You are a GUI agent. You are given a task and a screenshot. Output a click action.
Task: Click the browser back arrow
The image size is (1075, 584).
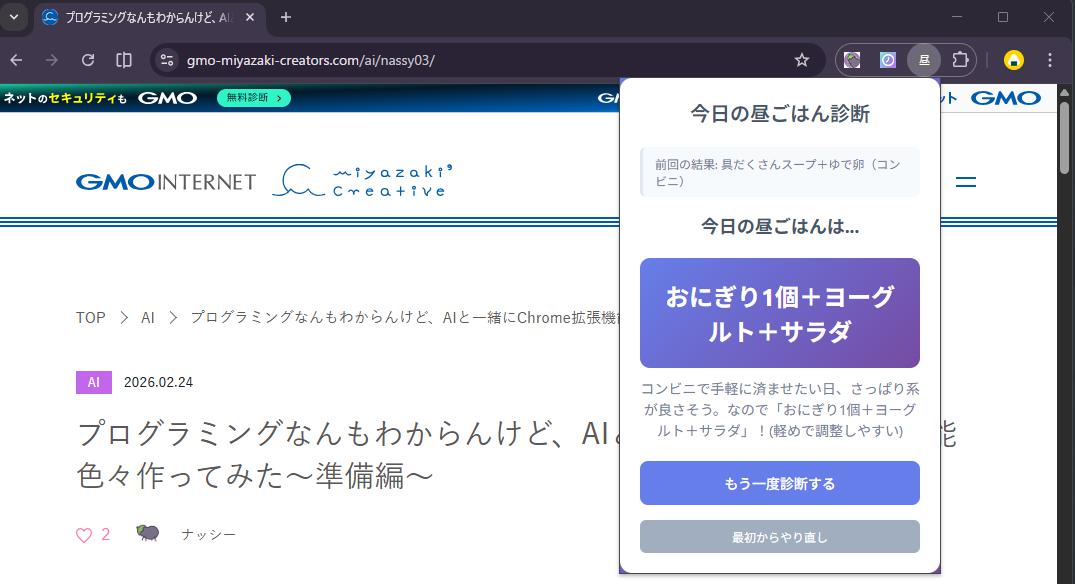point(17,60)
